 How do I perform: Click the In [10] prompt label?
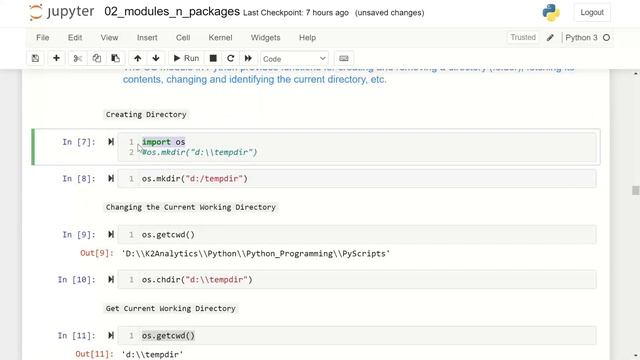tap(76, 280)
